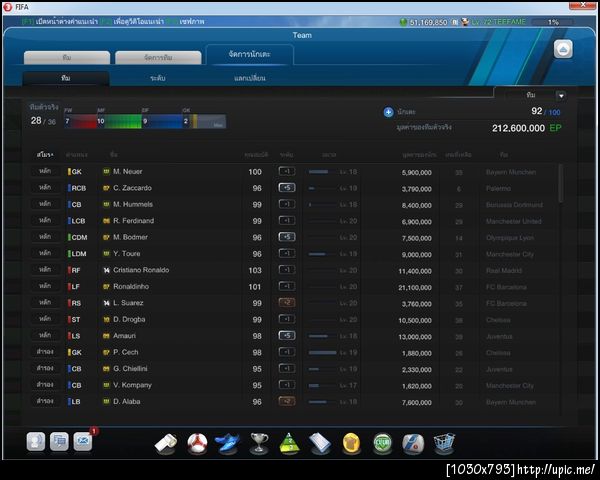600x480 pixels.
Task: Select the V. Kompany player name
Action: click(132, 385)
